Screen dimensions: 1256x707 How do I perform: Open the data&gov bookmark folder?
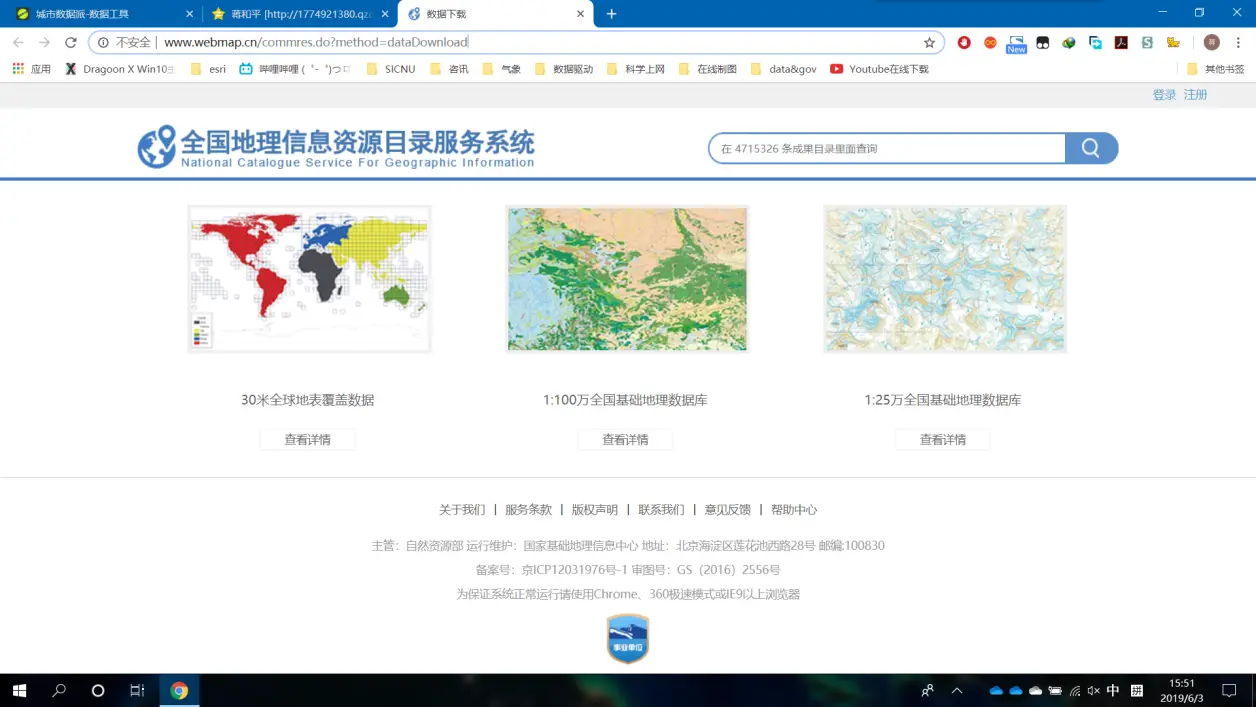coord(784,69)
